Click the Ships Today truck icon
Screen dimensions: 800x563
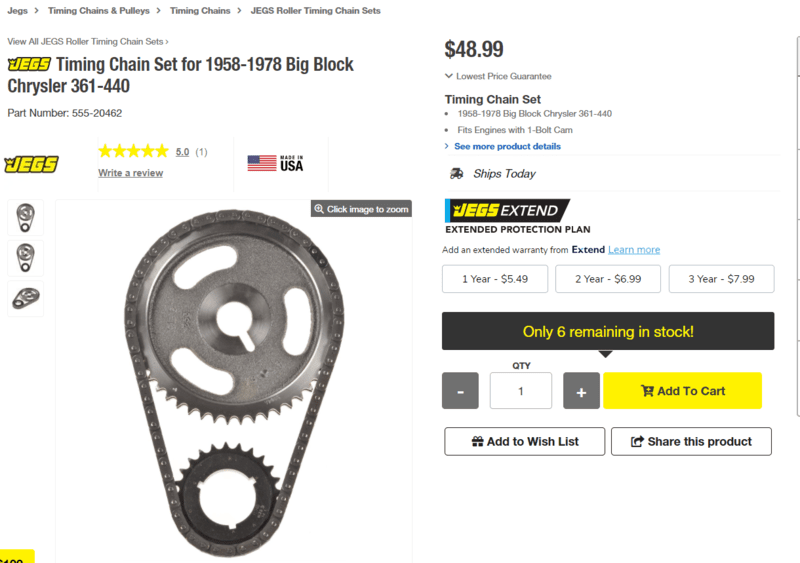pyautogui.click(x=456, y=174)
